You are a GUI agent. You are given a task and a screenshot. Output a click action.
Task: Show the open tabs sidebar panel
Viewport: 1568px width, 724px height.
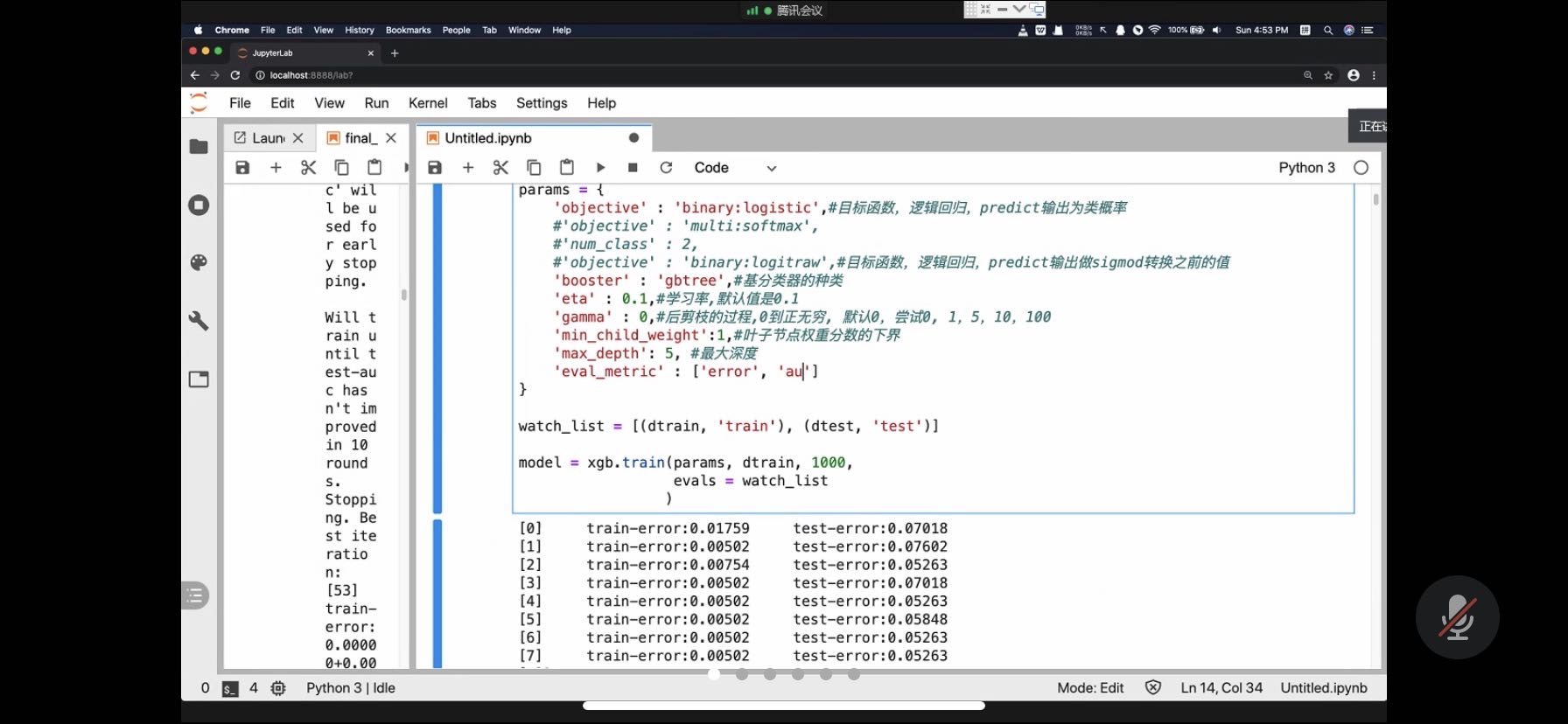(x=199, y=379)
